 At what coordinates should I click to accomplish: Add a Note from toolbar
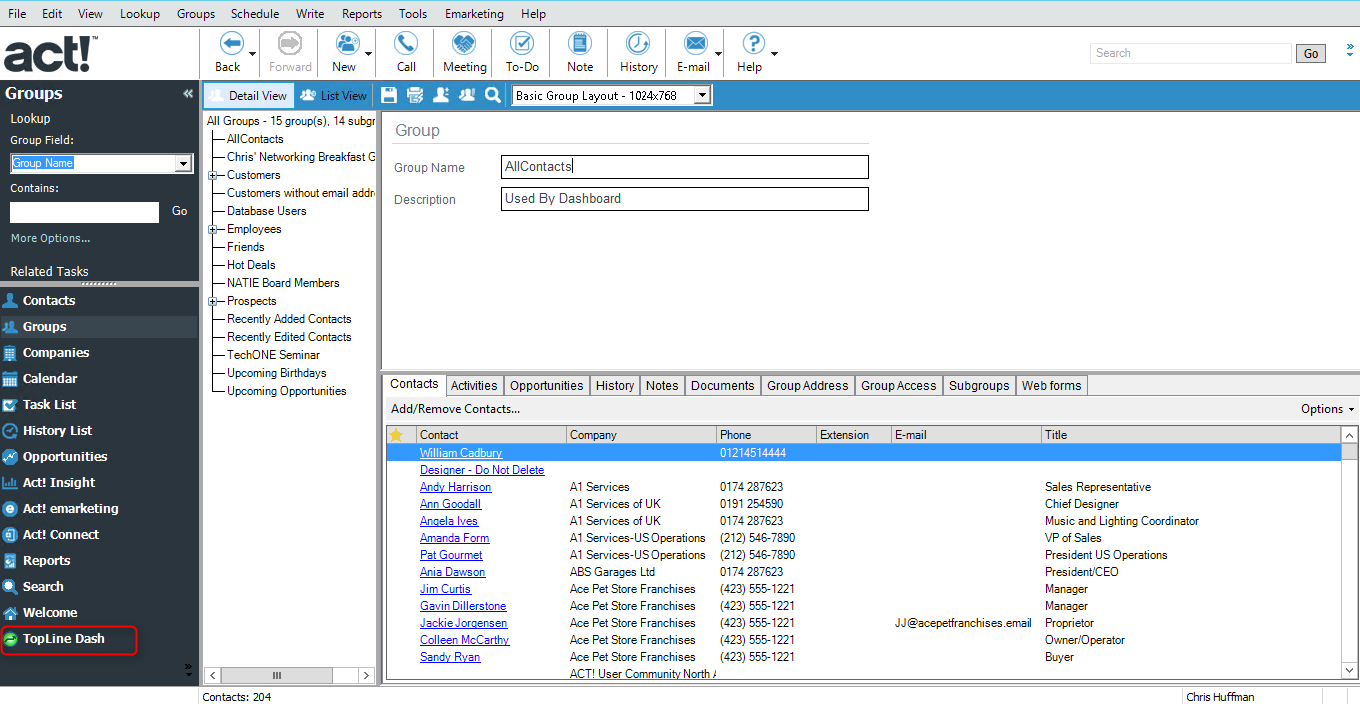[580, 44]
